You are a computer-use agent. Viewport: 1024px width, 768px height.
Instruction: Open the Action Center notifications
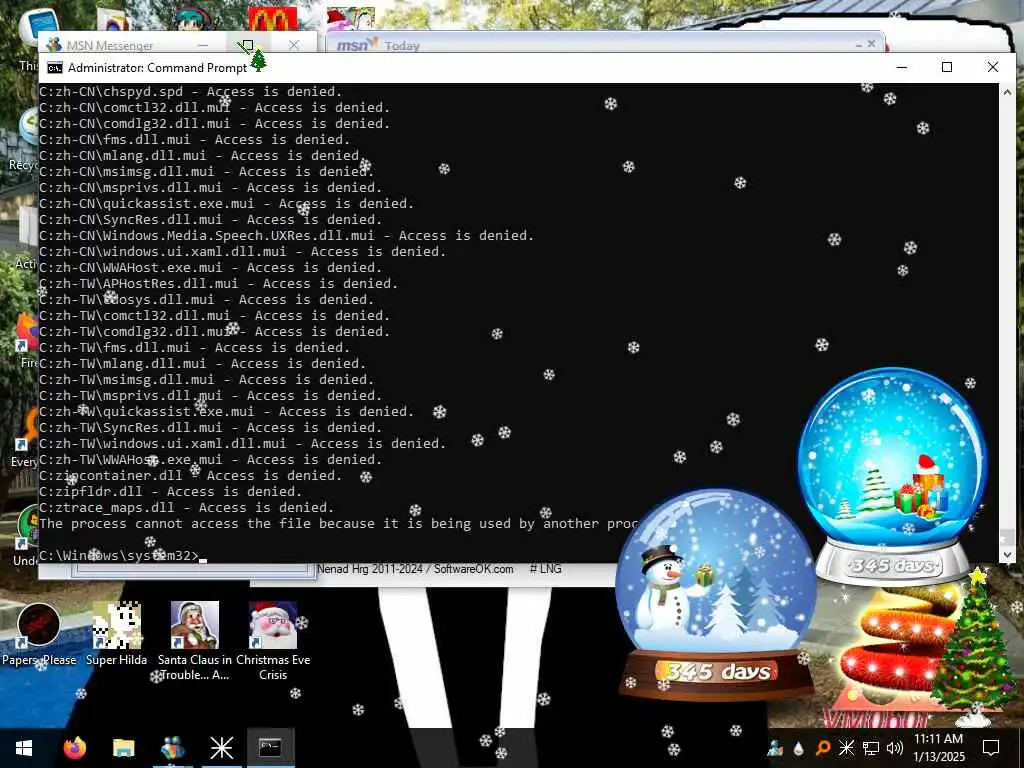[x=991, y=748]
